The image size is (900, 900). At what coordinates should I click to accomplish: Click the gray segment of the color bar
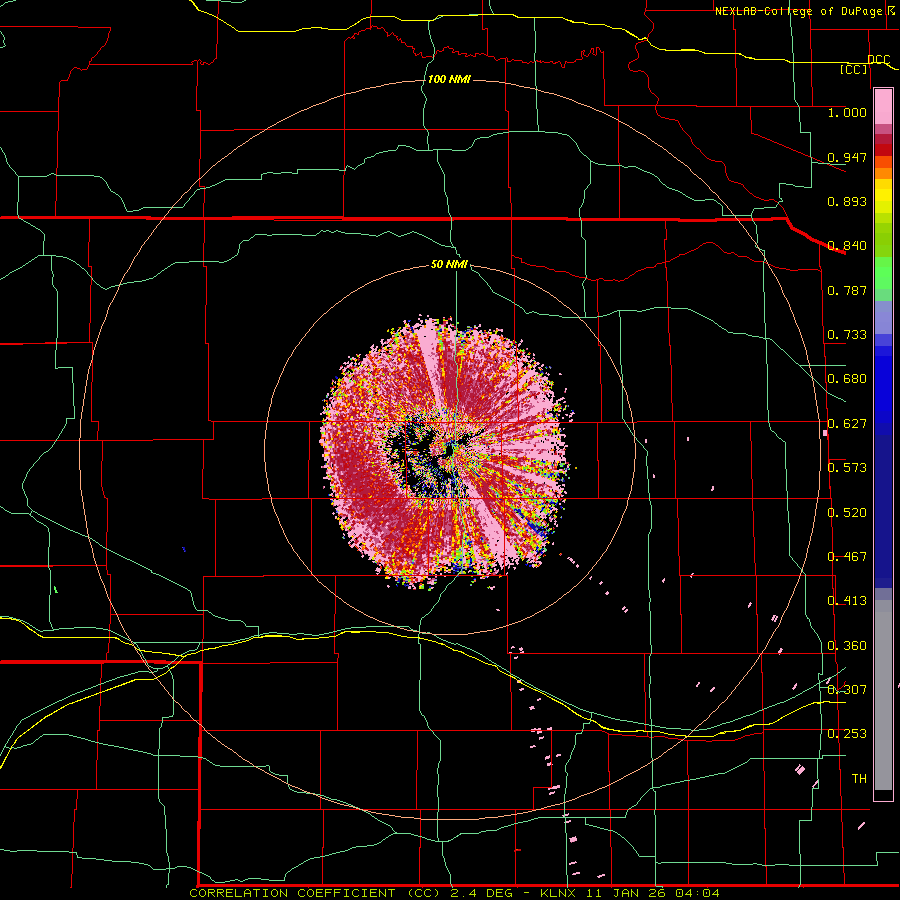point(883,695)
